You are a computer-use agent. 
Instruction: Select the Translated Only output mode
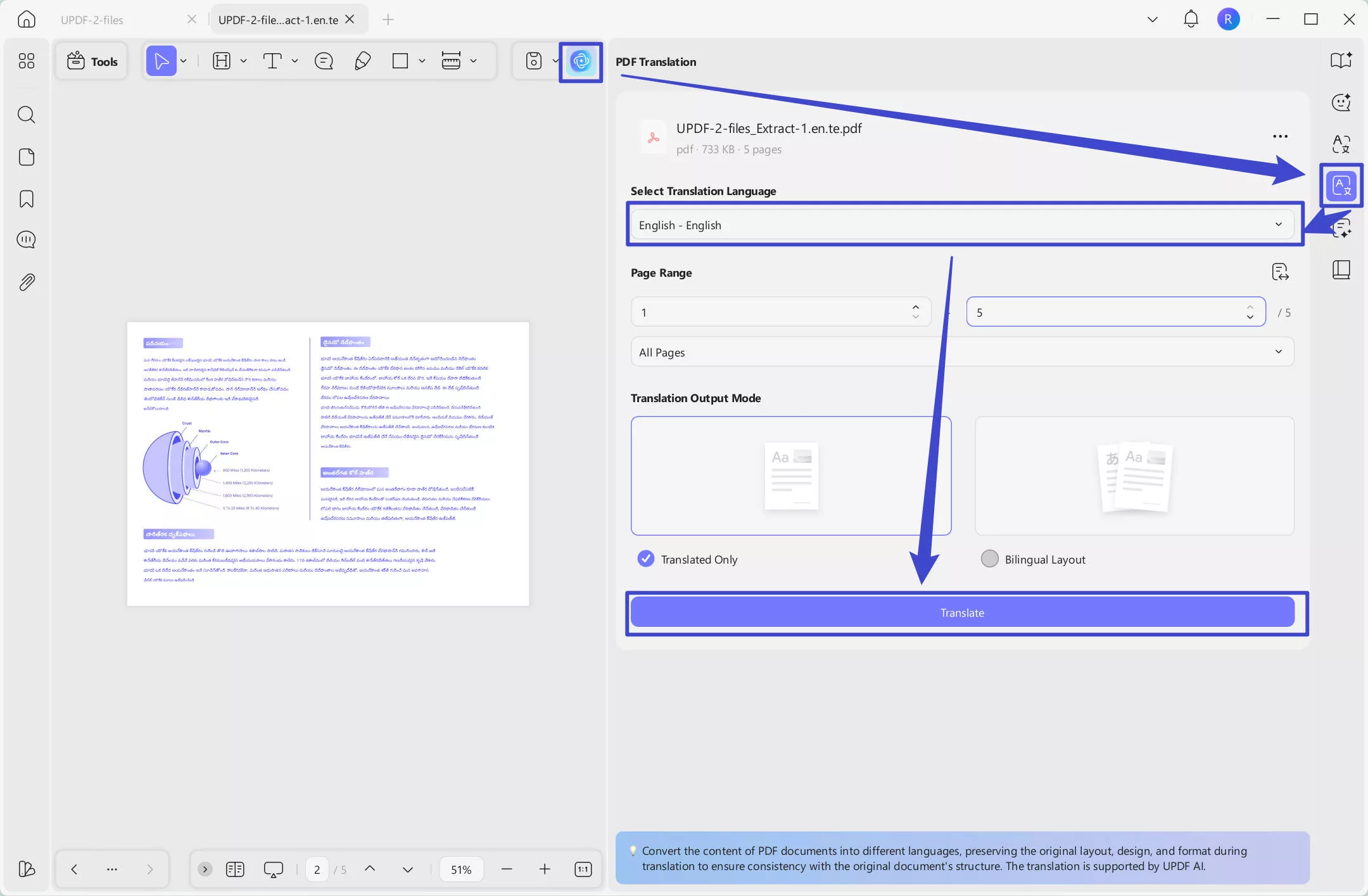[x=646, y=558]
